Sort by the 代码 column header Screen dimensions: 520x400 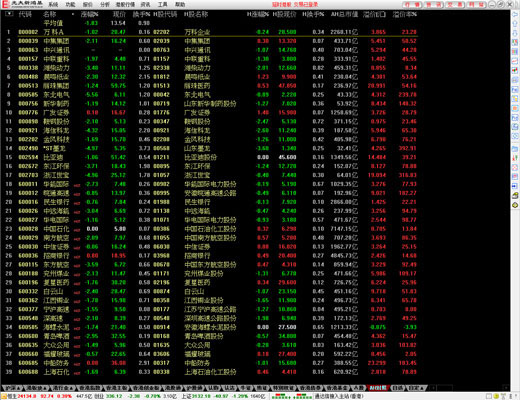[x=25, y=14]
